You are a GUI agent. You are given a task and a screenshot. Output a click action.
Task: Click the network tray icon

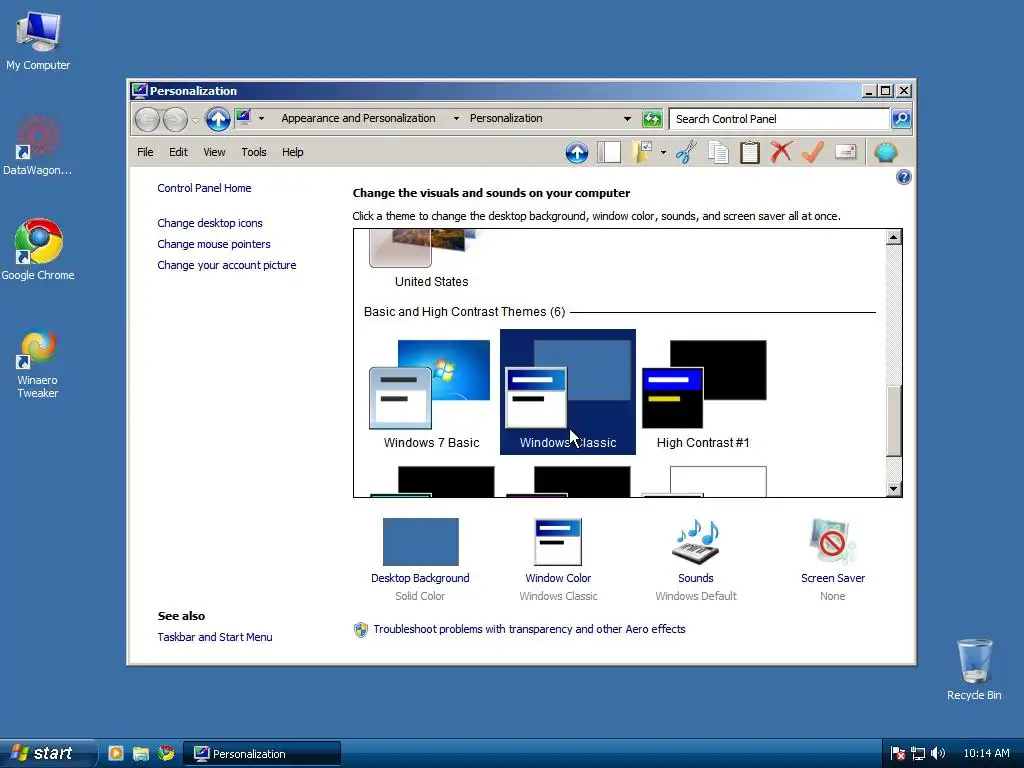(x=918, y=754)
